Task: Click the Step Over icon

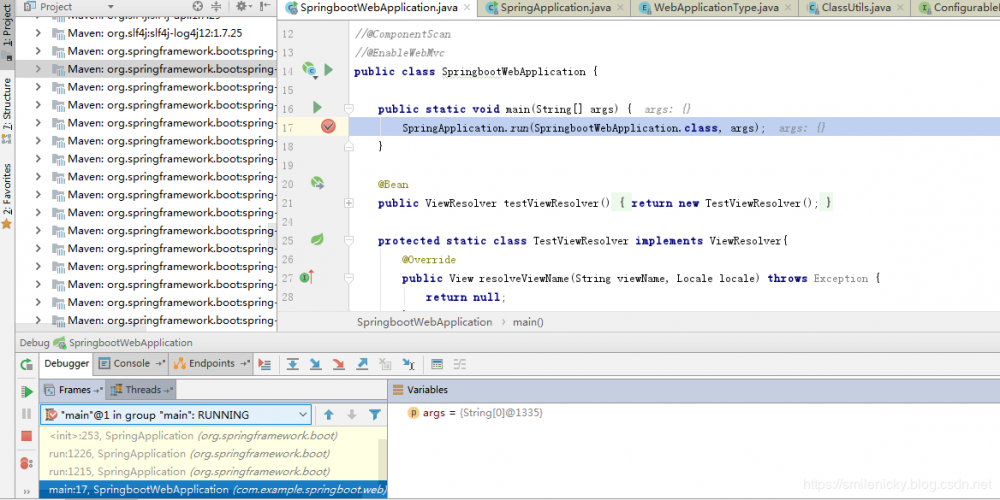Action: click(293, 364)
